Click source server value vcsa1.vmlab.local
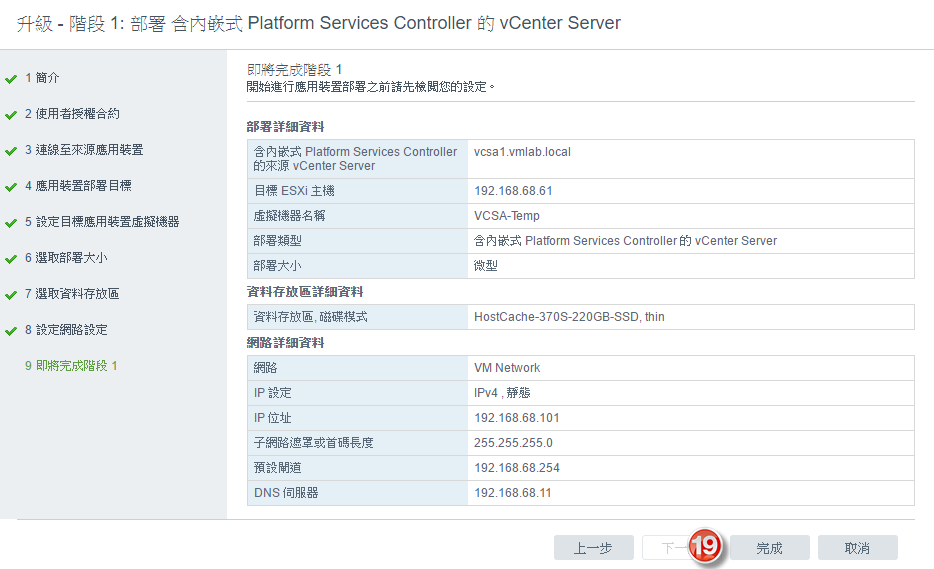 coord(522,152)
